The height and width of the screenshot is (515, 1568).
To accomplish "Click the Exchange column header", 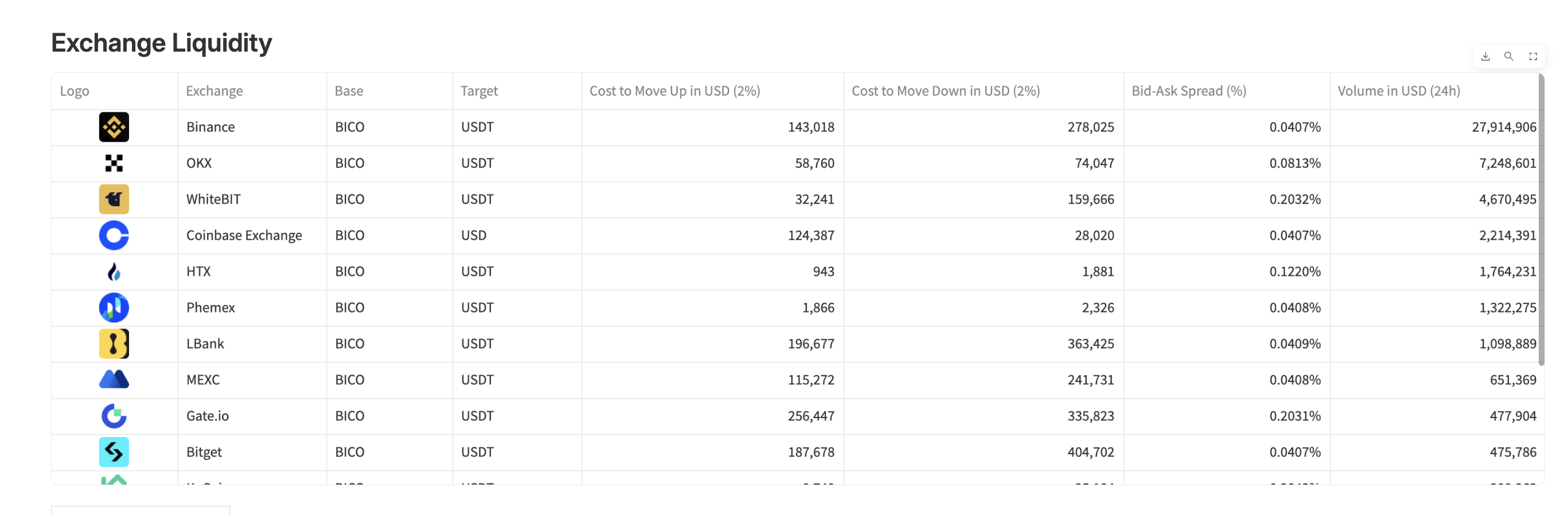I will tap(214, 91).
